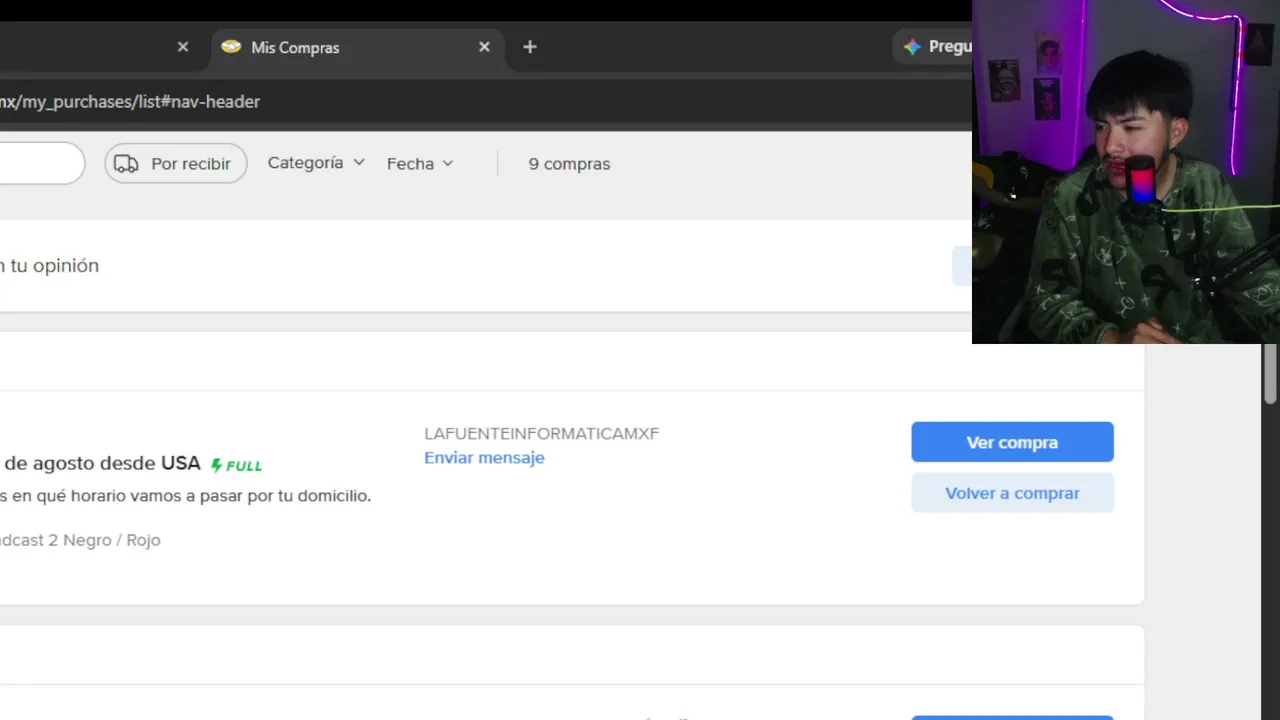Close the Mis Compras tab
This screenshot has width=1280, height=720.
(484, 47)
